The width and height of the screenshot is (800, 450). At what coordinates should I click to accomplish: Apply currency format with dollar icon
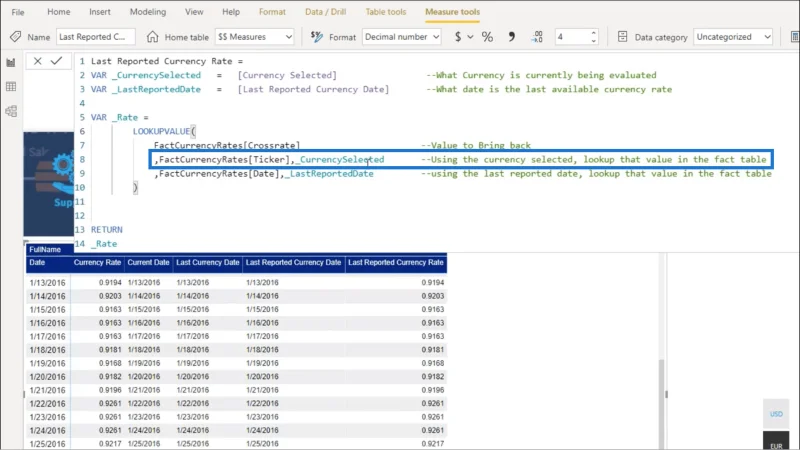(458, 37)
